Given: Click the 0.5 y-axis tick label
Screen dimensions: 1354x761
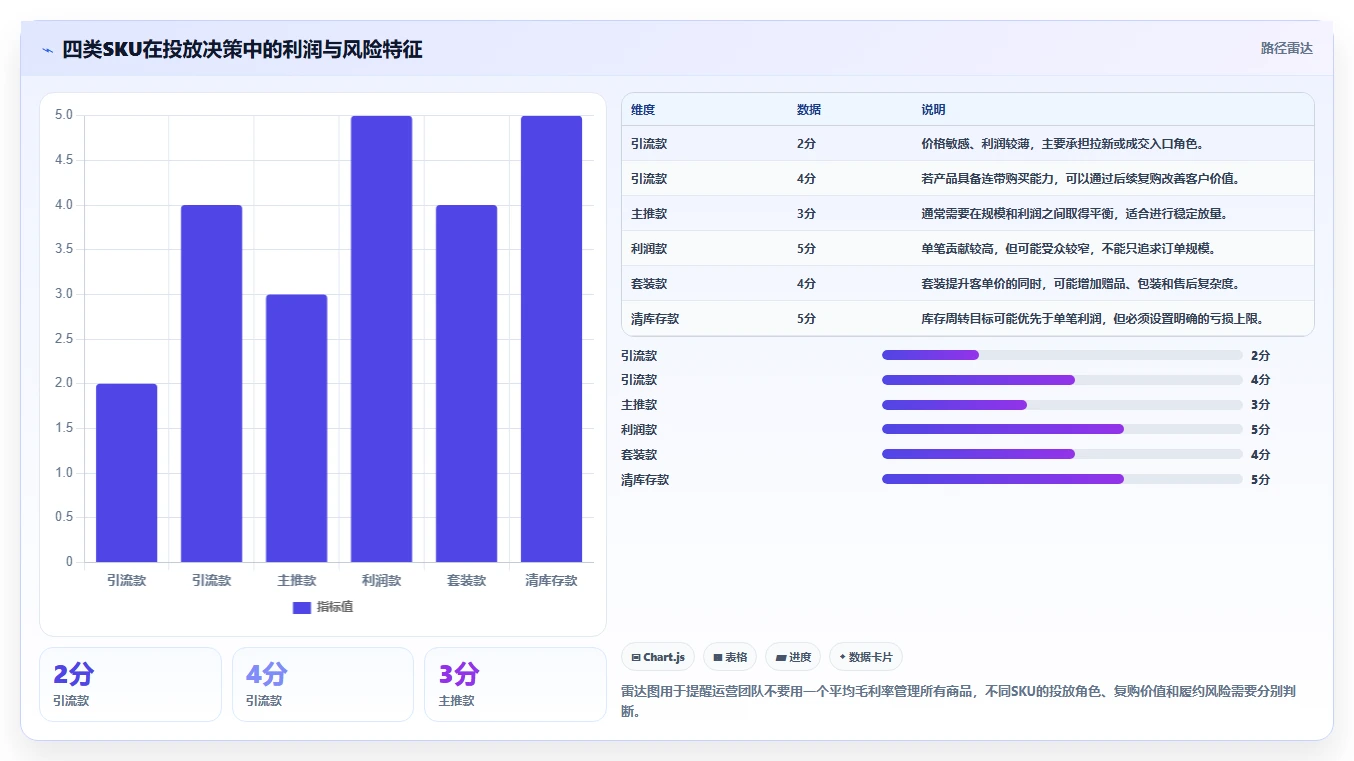Looking at the screenshot, I should [x=64, y=517].
